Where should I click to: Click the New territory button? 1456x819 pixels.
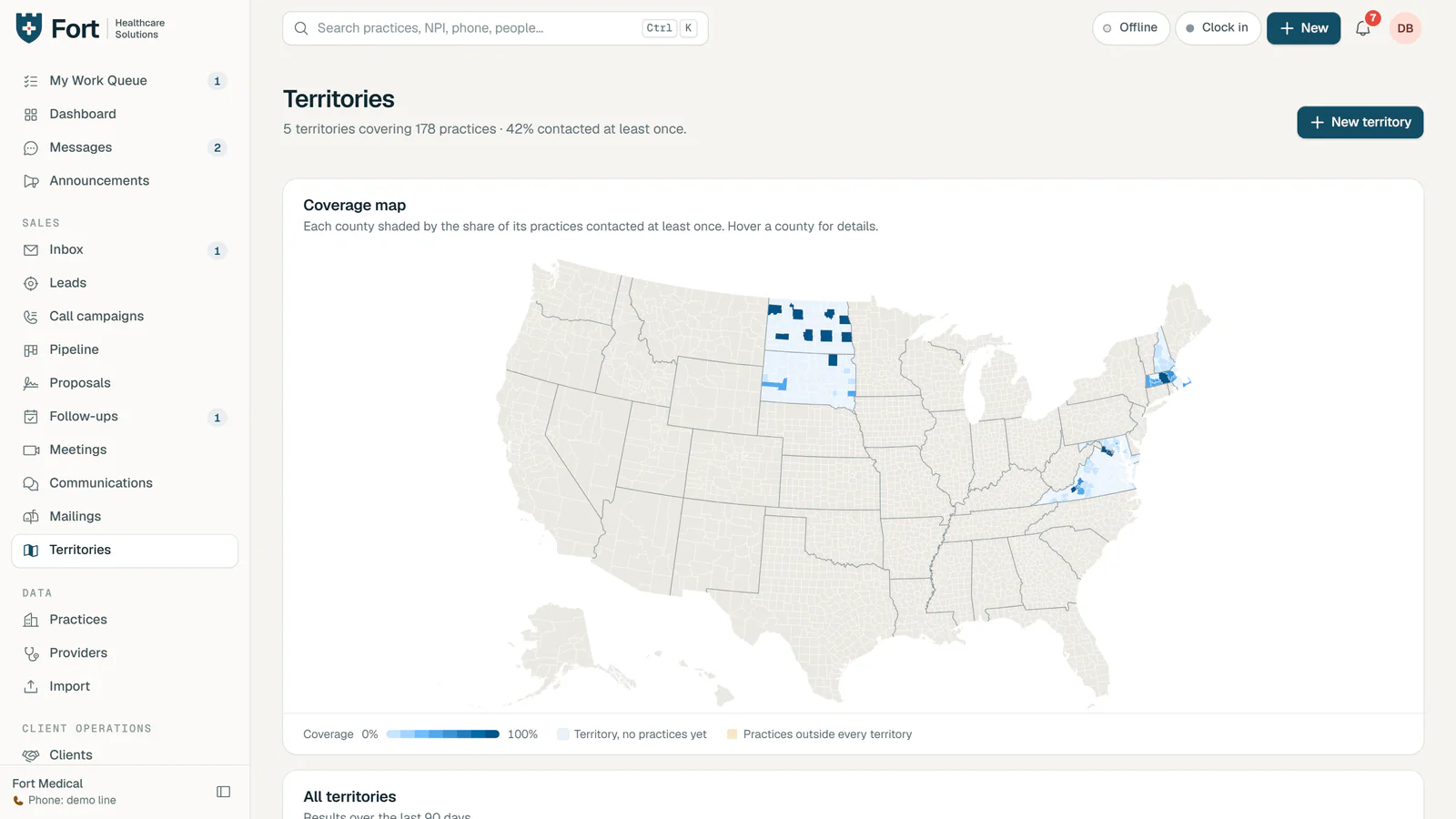point(1360,122)
